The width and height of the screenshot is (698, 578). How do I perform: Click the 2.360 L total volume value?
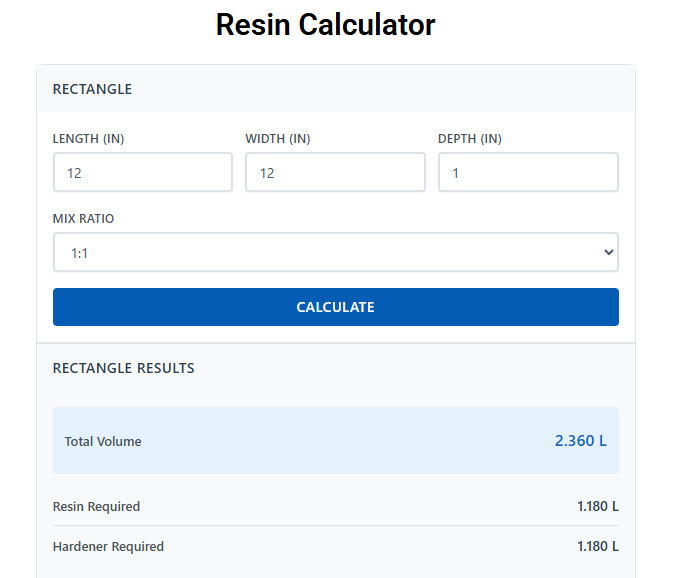click(x=580, y=440)
